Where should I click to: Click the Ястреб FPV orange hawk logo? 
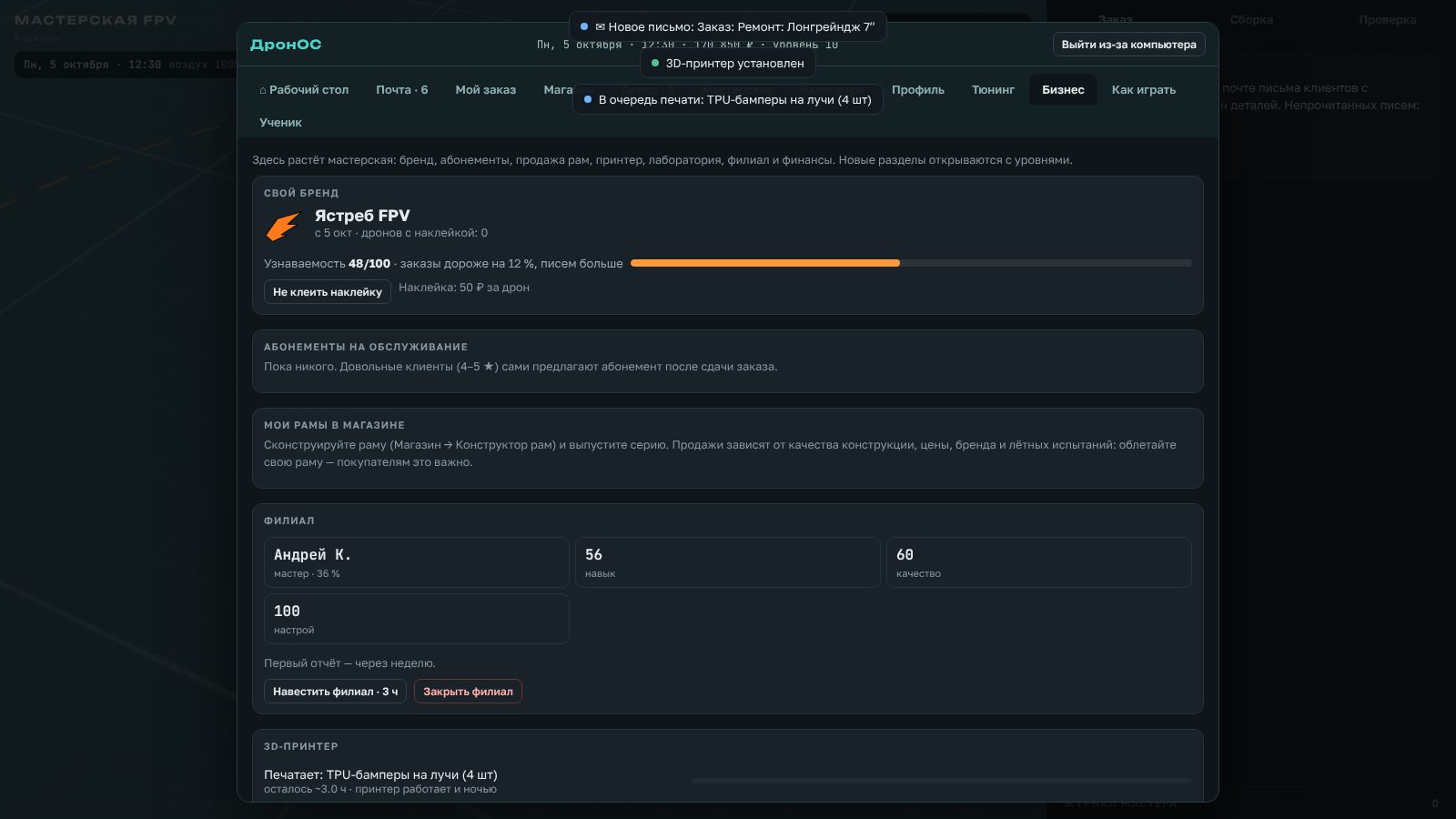pyautogui.click(x=282, y=226)
